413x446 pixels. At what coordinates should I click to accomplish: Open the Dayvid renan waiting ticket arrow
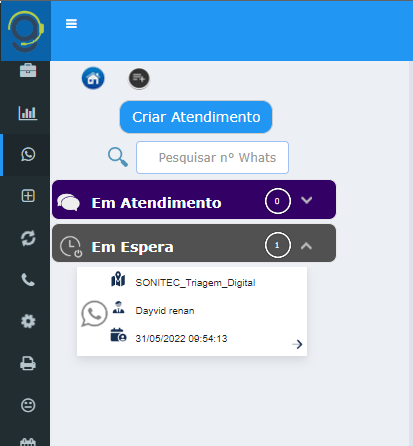click(297, 344)
